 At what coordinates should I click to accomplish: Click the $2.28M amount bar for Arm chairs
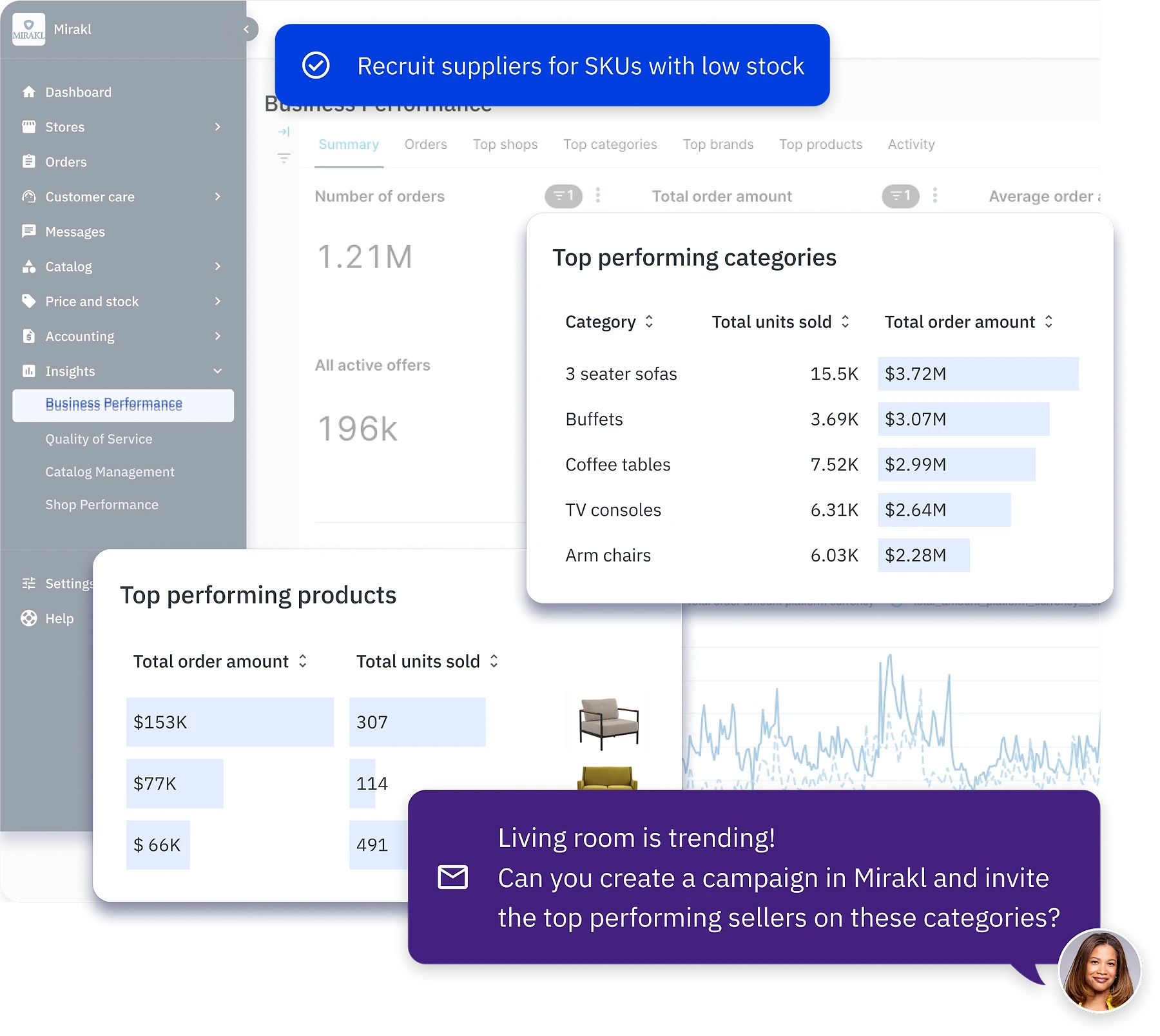[923, 555]
